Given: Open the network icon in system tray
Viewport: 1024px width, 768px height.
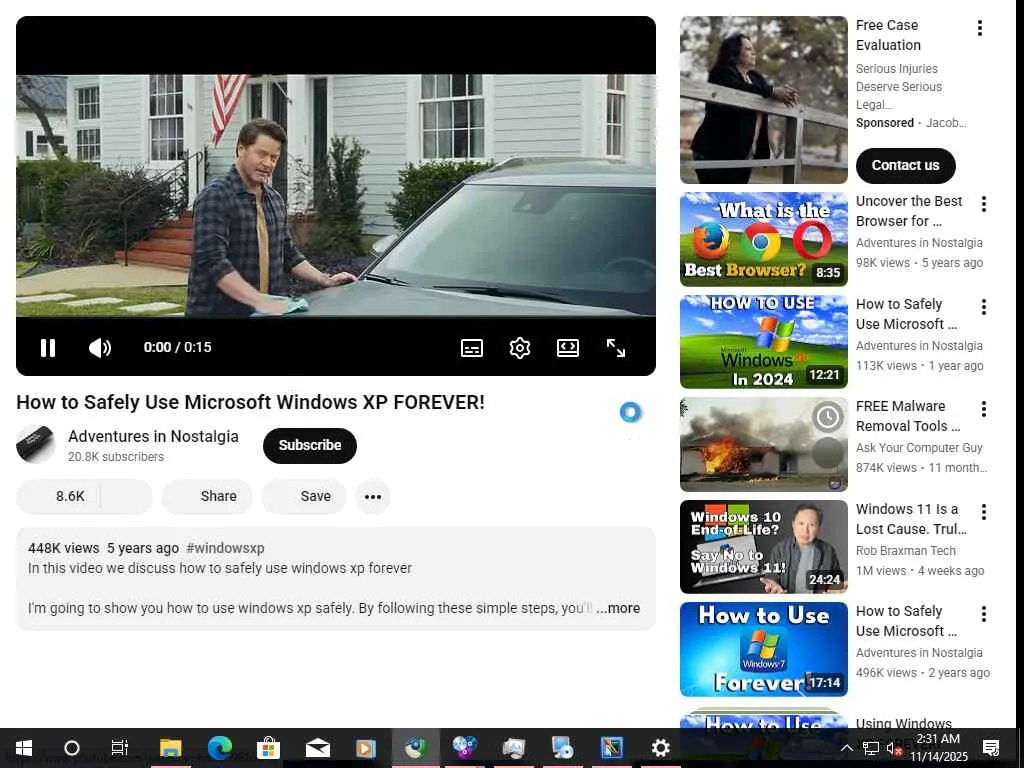Looking at the screenshot, I should 871,748.
